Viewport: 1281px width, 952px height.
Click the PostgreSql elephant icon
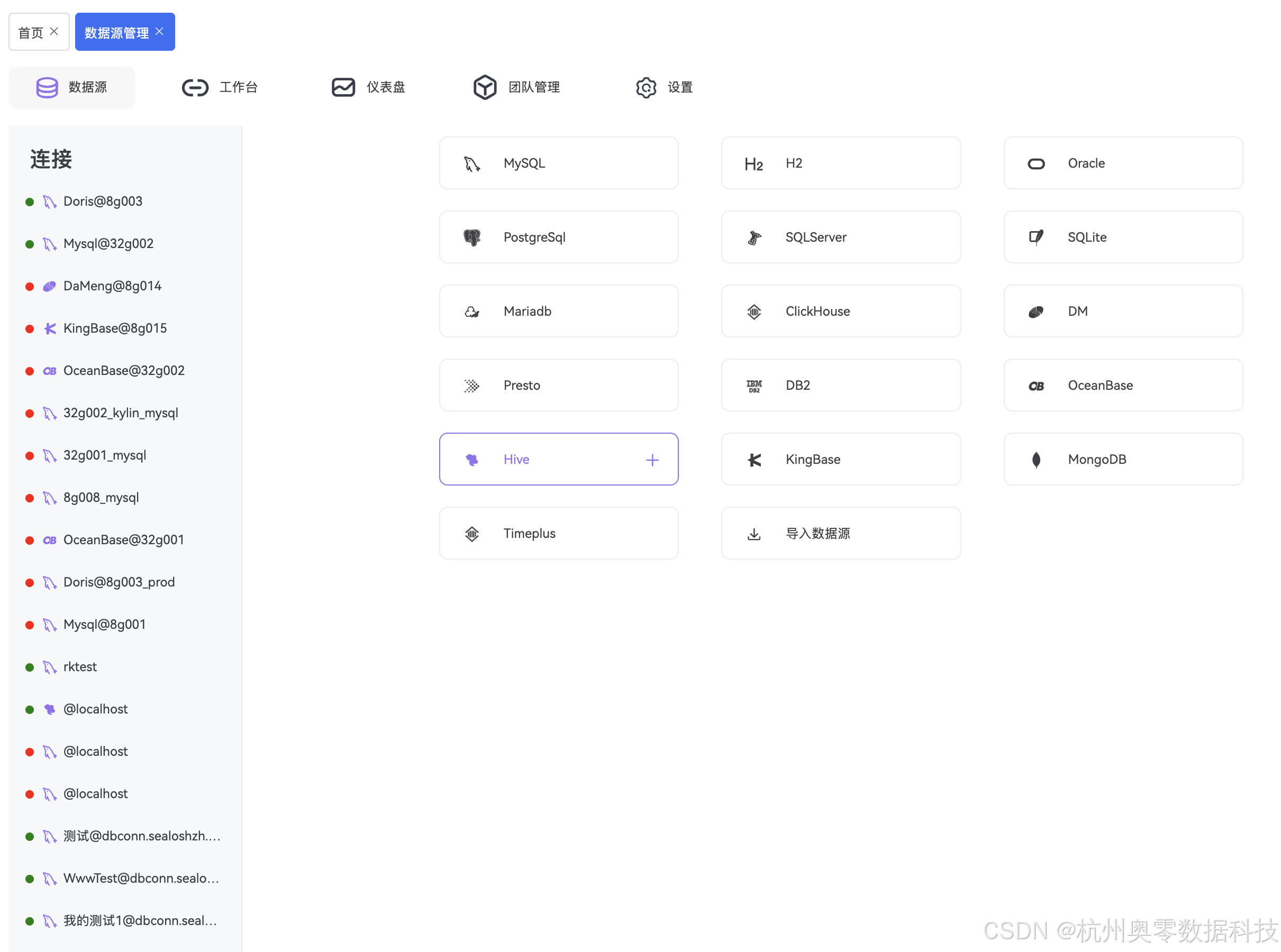[x=471, y=237]
